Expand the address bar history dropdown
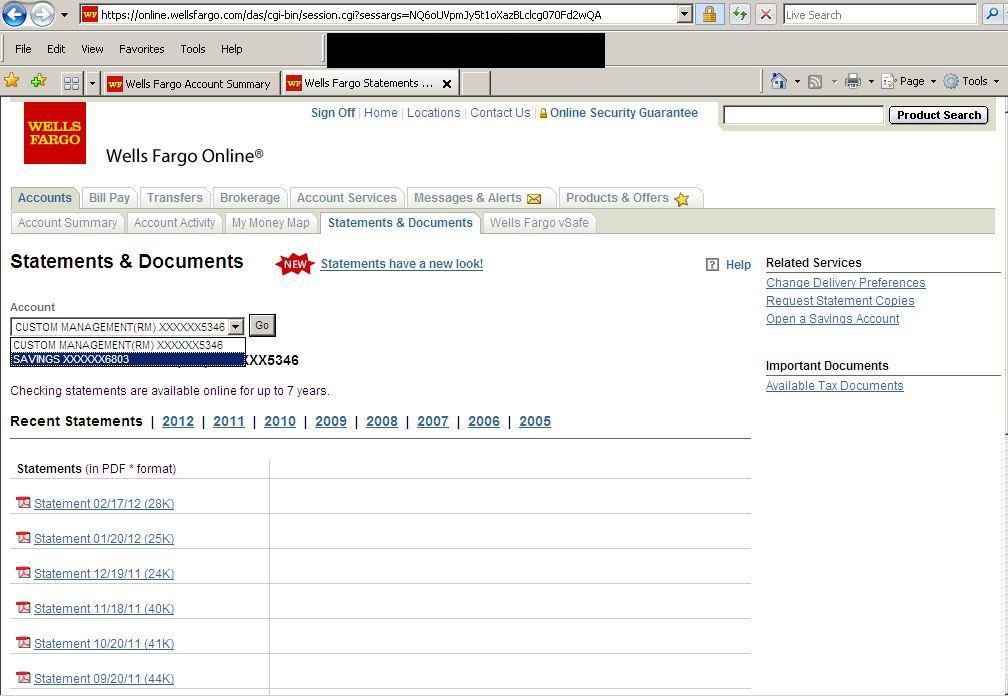Screen dimensions: 1008x696 pos(685,14)
